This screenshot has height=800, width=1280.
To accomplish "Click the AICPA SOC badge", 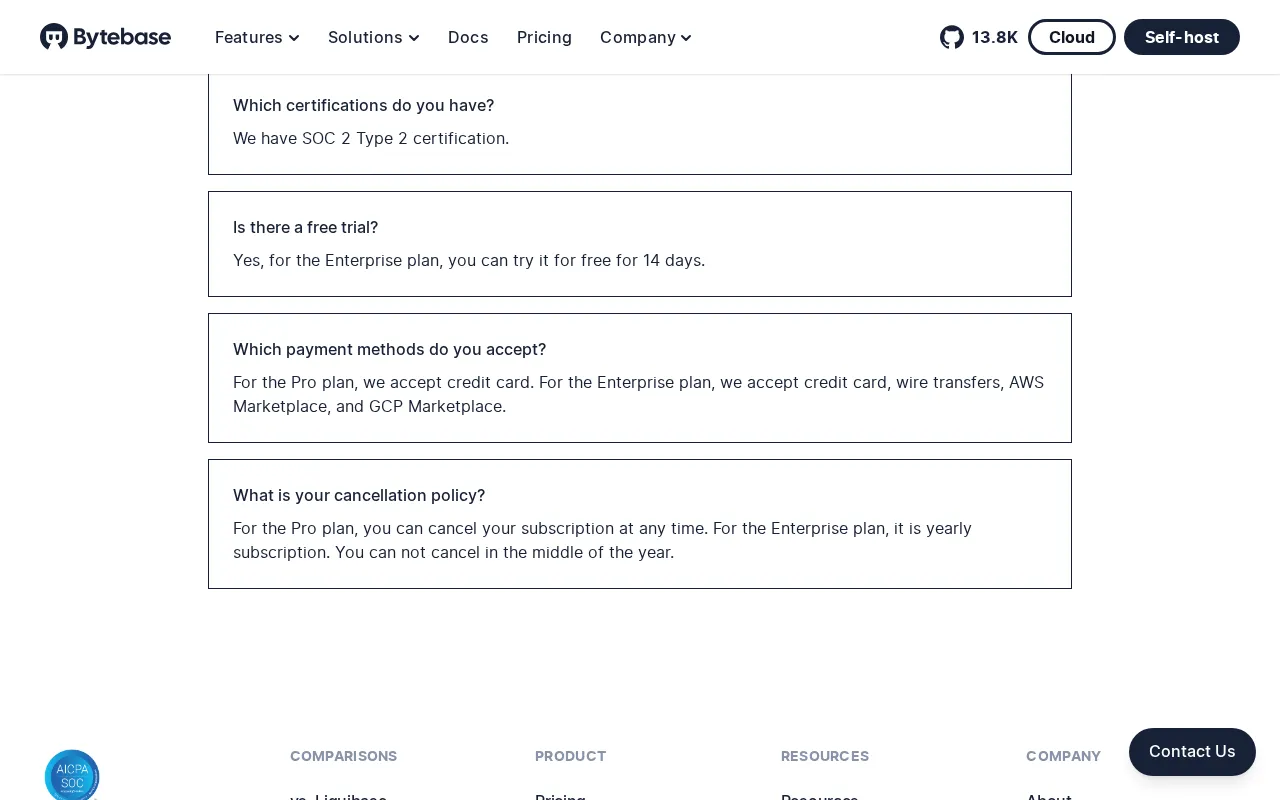I will pyautogui.click(x=72, y=775).
